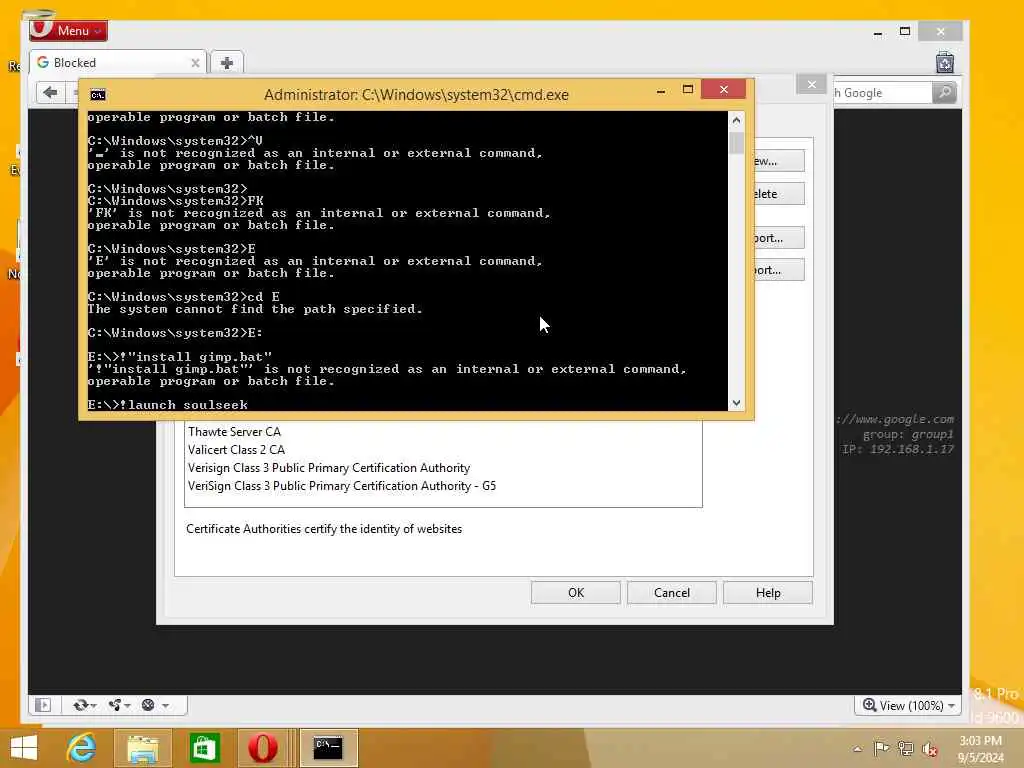This screenshot has height=768, width=1024.
Task: Select VeriSign Class 3 certificate G5 entry
Action: (x=342, y=487)
